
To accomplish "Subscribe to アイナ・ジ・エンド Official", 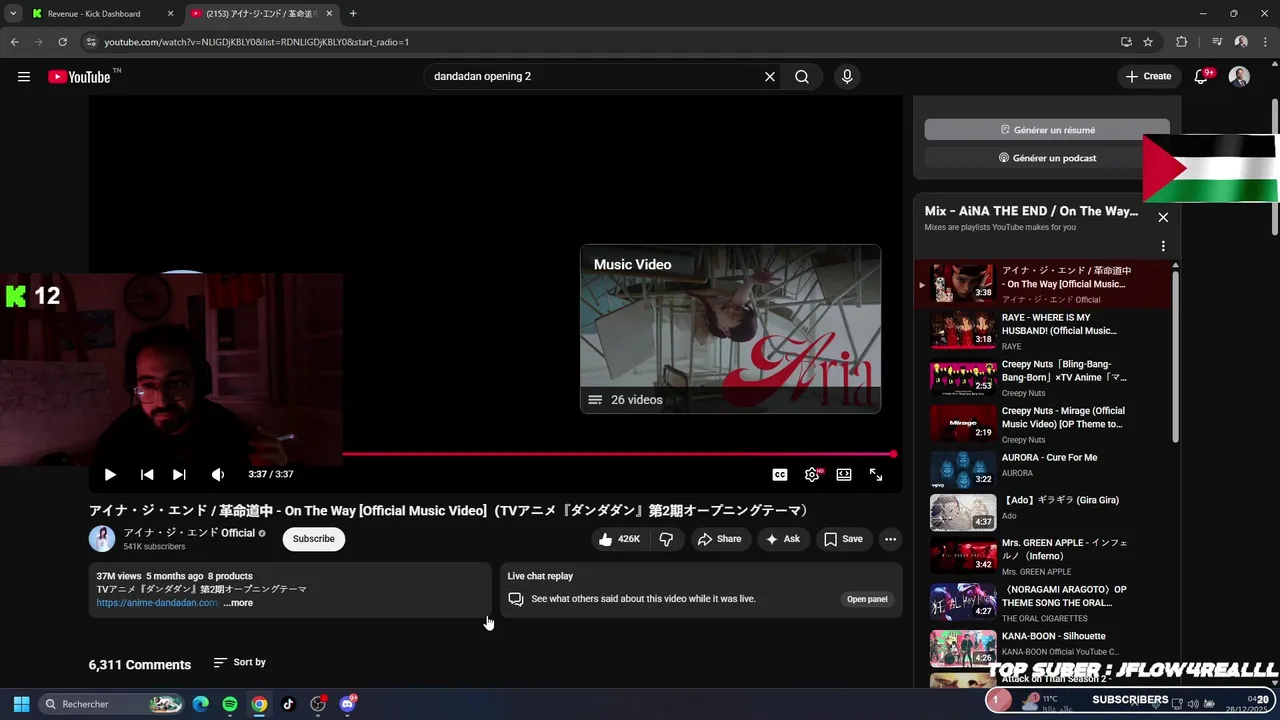I will point(314,539).
